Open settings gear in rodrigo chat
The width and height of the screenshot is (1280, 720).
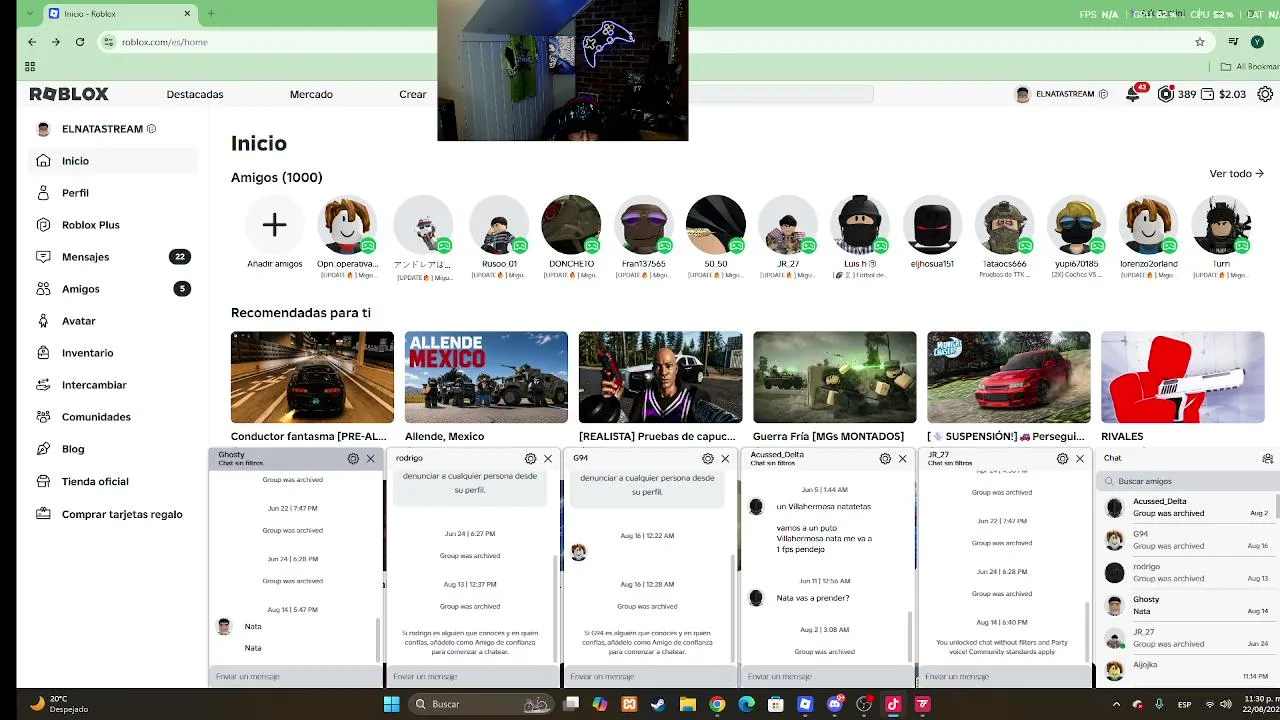[530, 459]
